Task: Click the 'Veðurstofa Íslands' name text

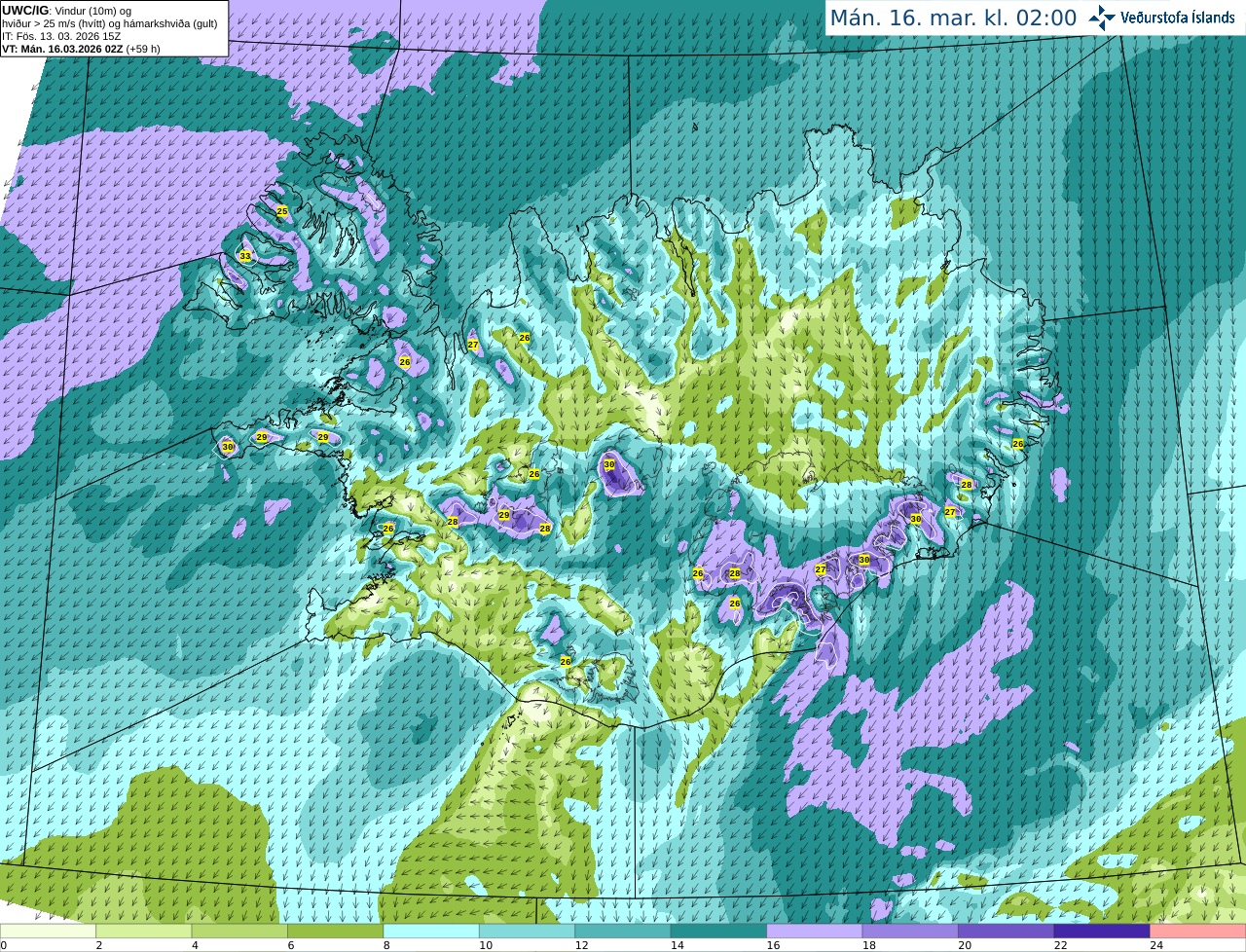Action: click(x=1177, y=18)
